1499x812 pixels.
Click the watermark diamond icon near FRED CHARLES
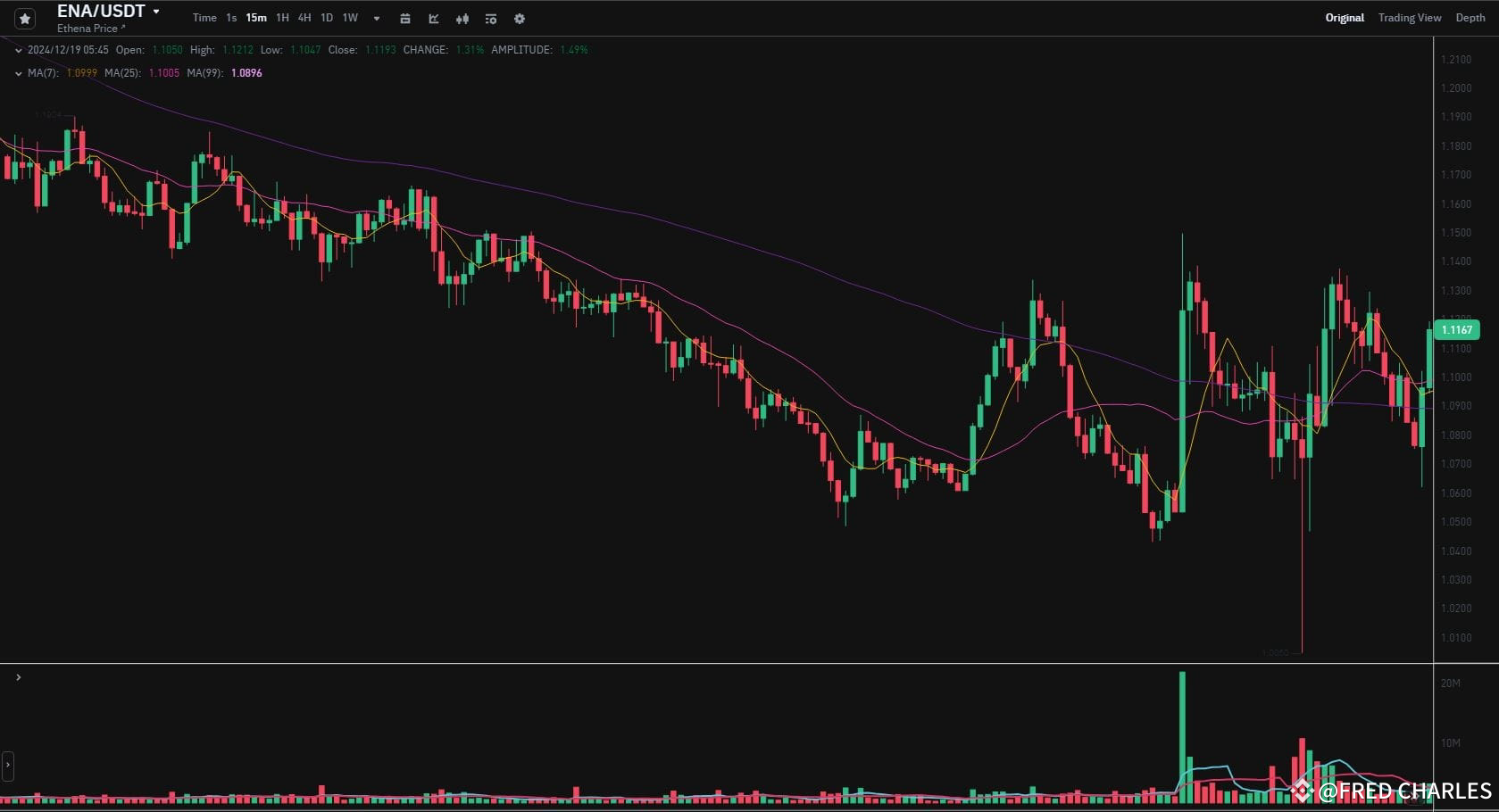point(1303,789)
